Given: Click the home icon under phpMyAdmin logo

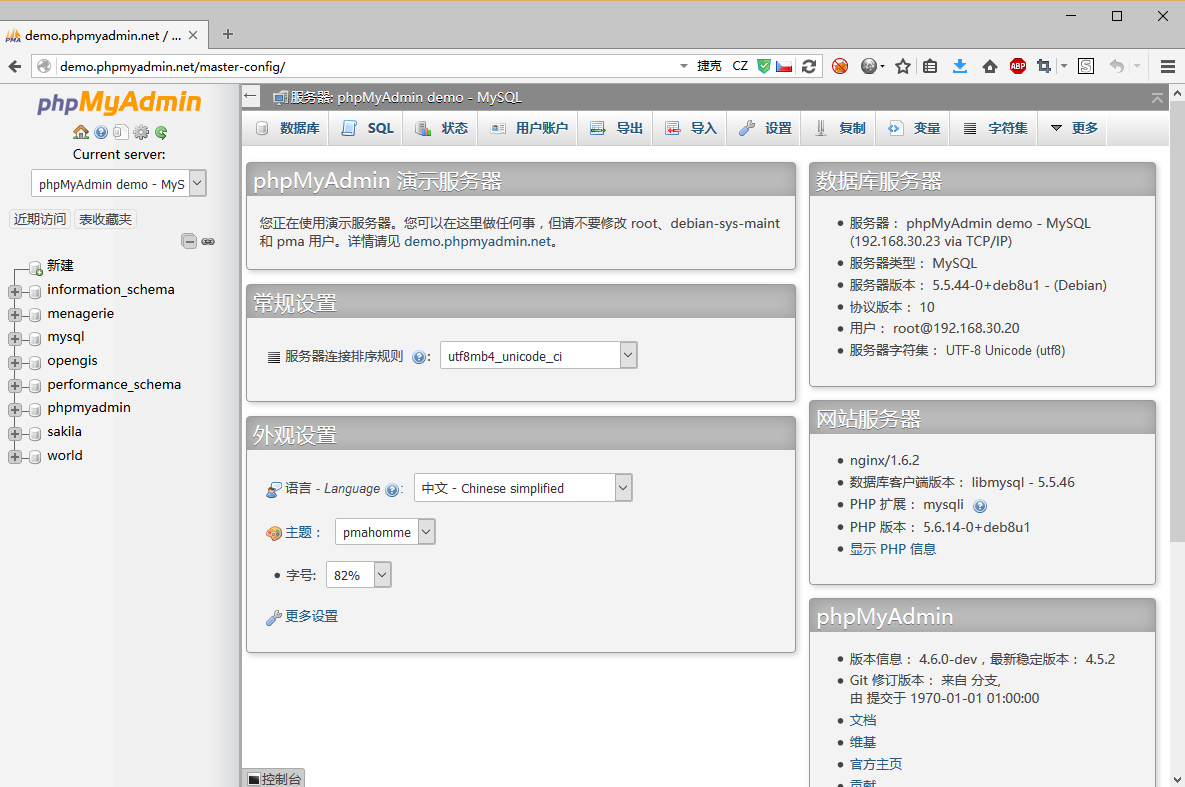Looking at the screenshot, I should 81,132.
